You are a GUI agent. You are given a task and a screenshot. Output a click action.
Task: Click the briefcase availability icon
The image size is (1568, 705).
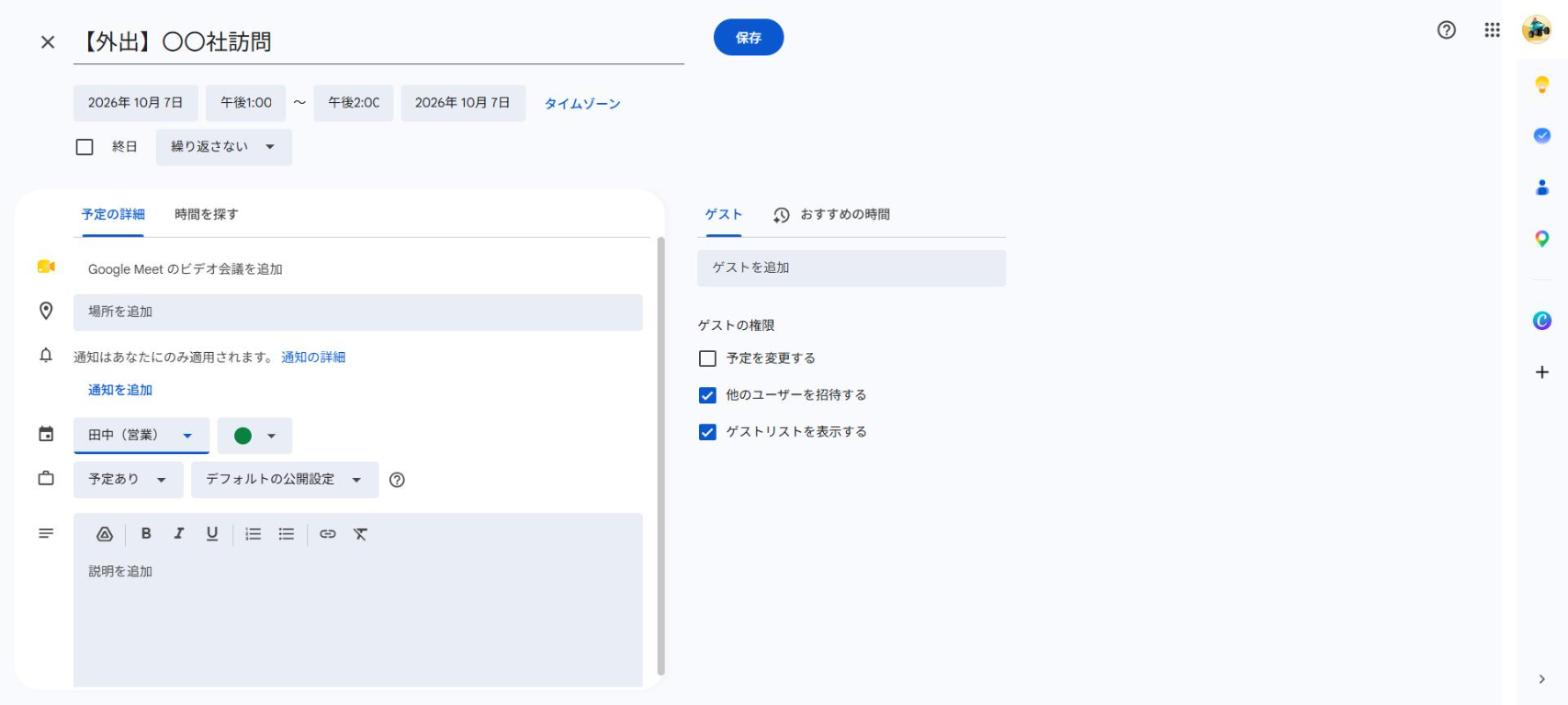click(x=46, y=478)
